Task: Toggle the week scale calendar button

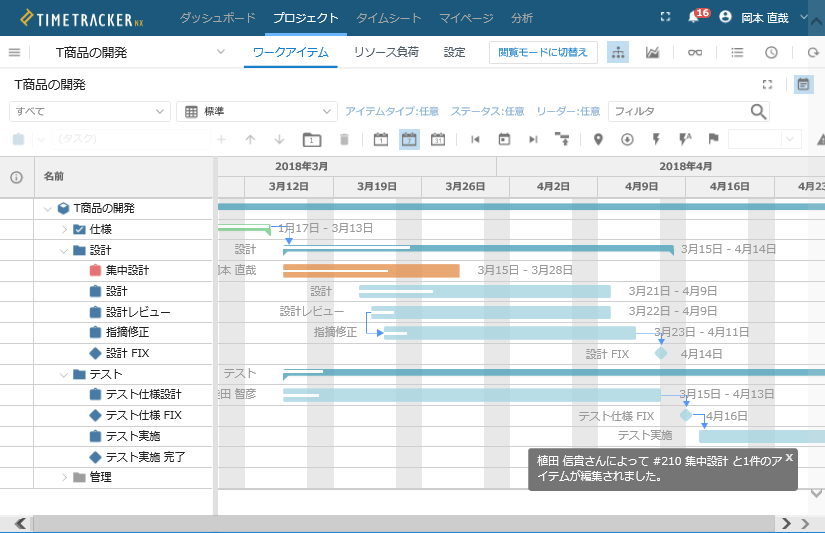Action: coord(409,140)
